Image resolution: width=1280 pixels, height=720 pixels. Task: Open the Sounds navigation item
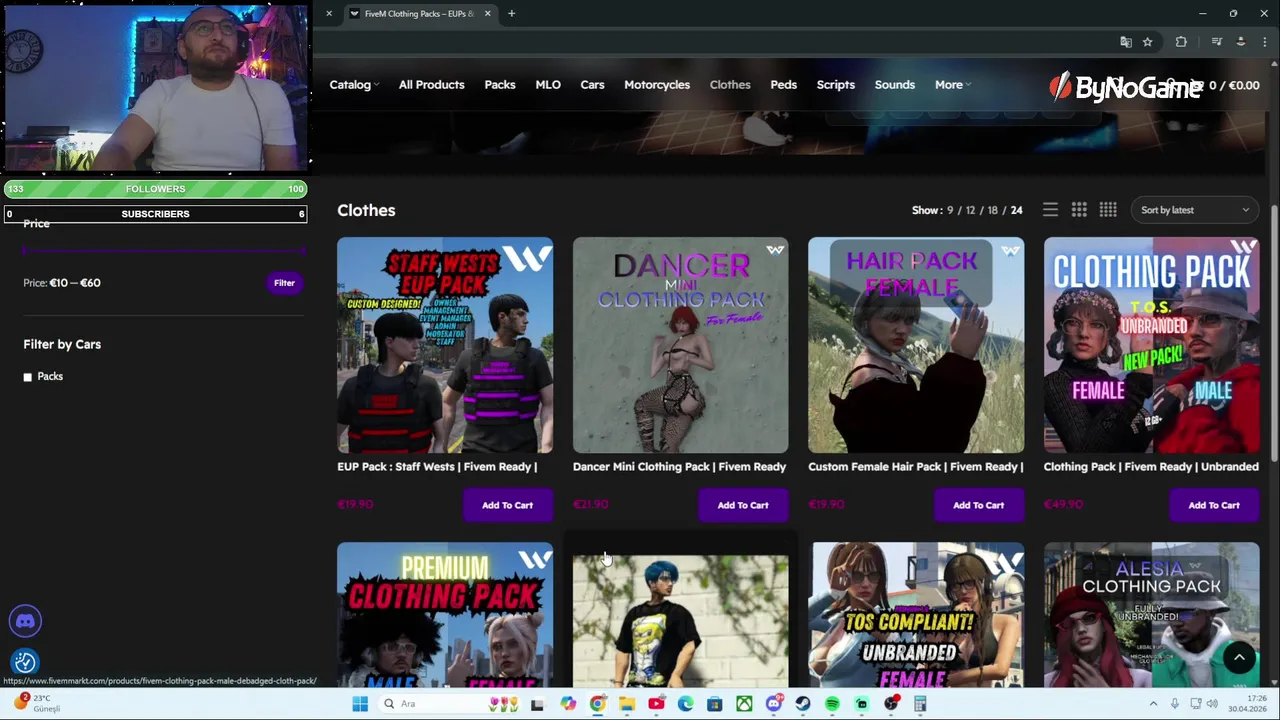coord(895,85)
